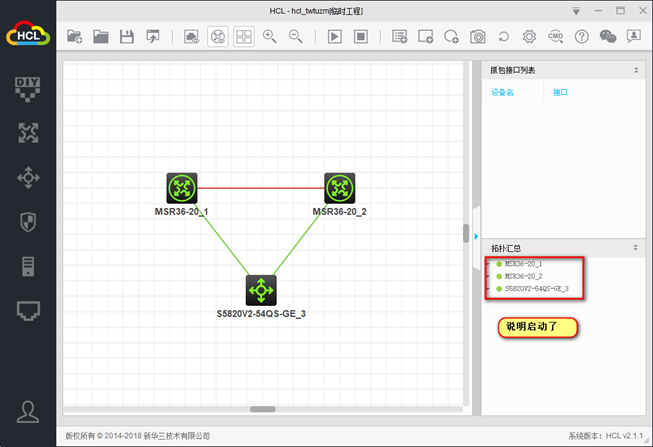Image resolution: width=653 pixels, height=447 pixels.
Task: Zoom in on the topology canvas
Action: 269,37
